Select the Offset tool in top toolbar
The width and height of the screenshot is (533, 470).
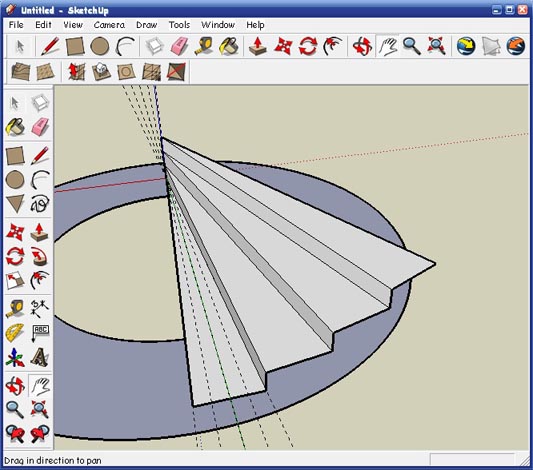(x=333, y=46)
